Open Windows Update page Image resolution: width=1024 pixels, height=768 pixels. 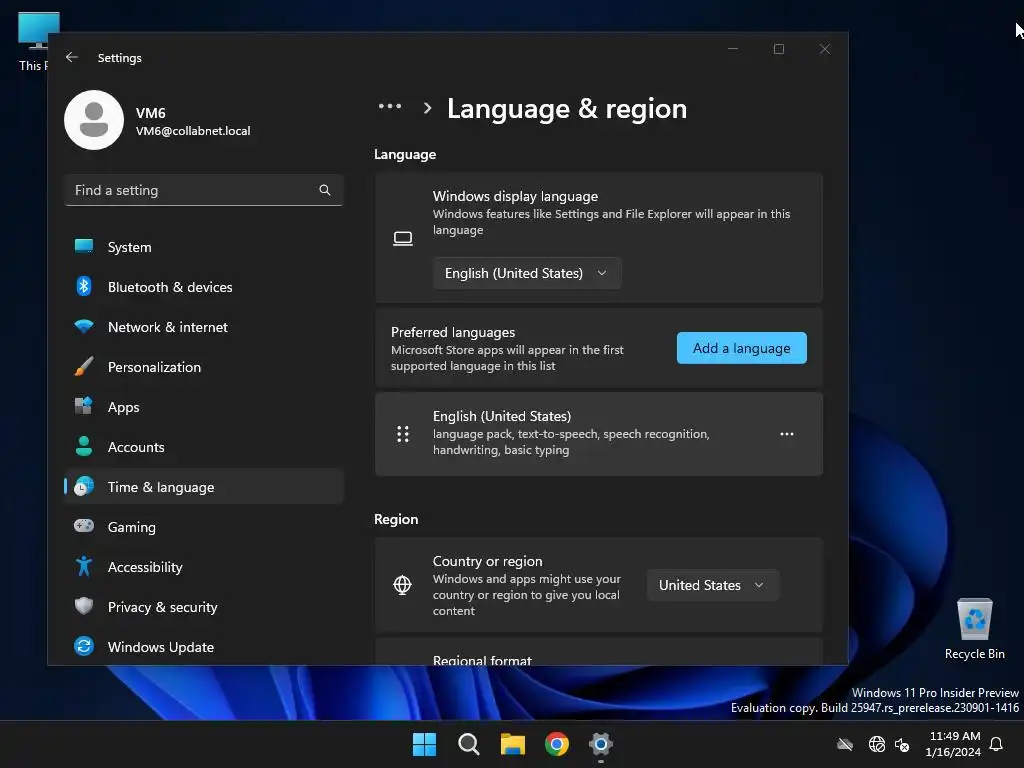click(x=204, y=647)
